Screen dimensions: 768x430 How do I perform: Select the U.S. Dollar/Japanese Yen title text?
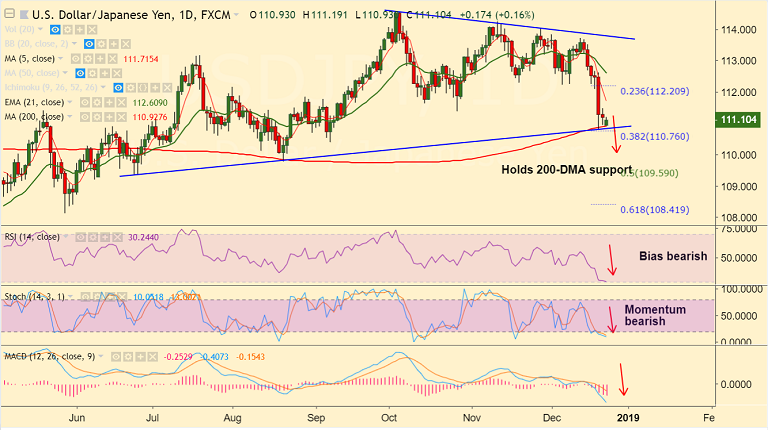coord(101,15)
